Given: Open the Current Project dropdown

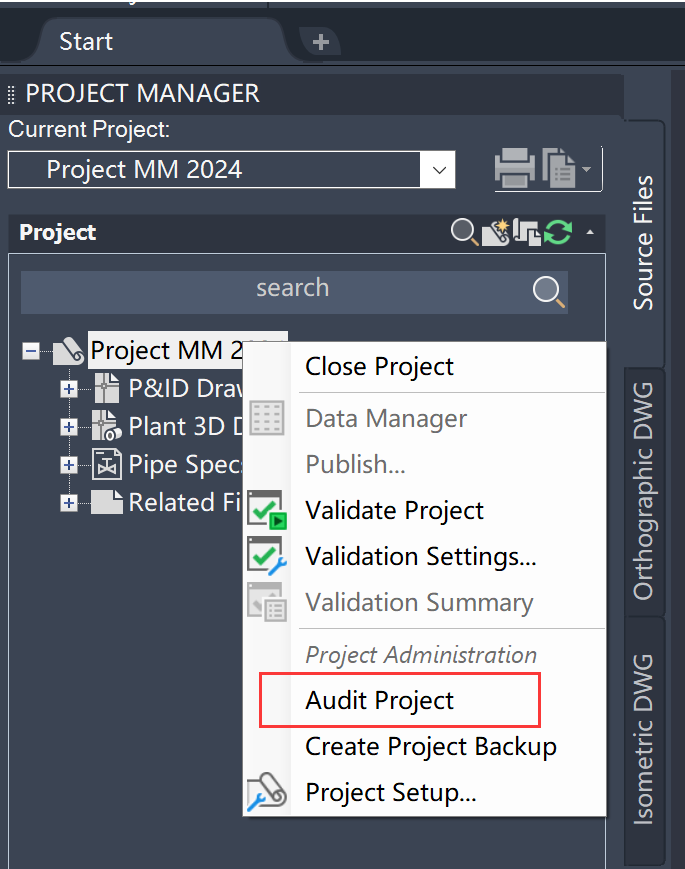Looking at the screenshot, I should pos(438,170).
